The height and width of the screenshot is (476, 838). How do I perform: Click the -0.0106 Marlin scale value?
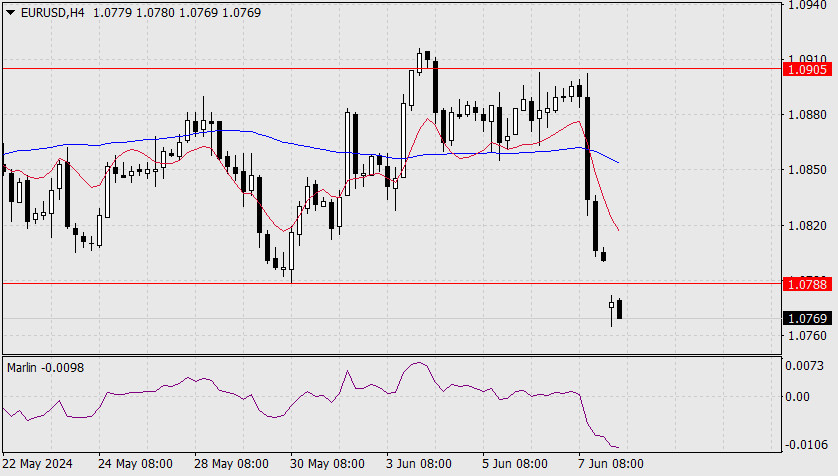point(804,444)
